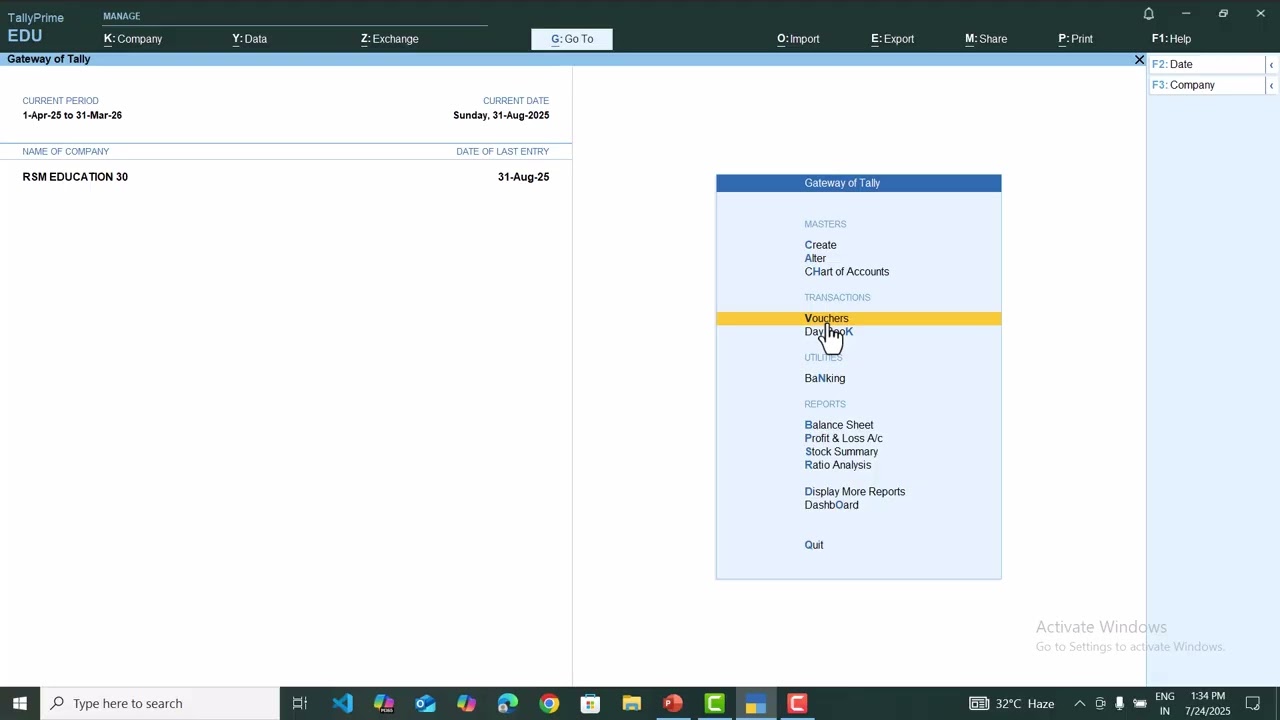Image resolution: width=1280 pixels, height=720 pixels.
Task: Open the DashbOard entry
Action: click(x=832, y=505)
